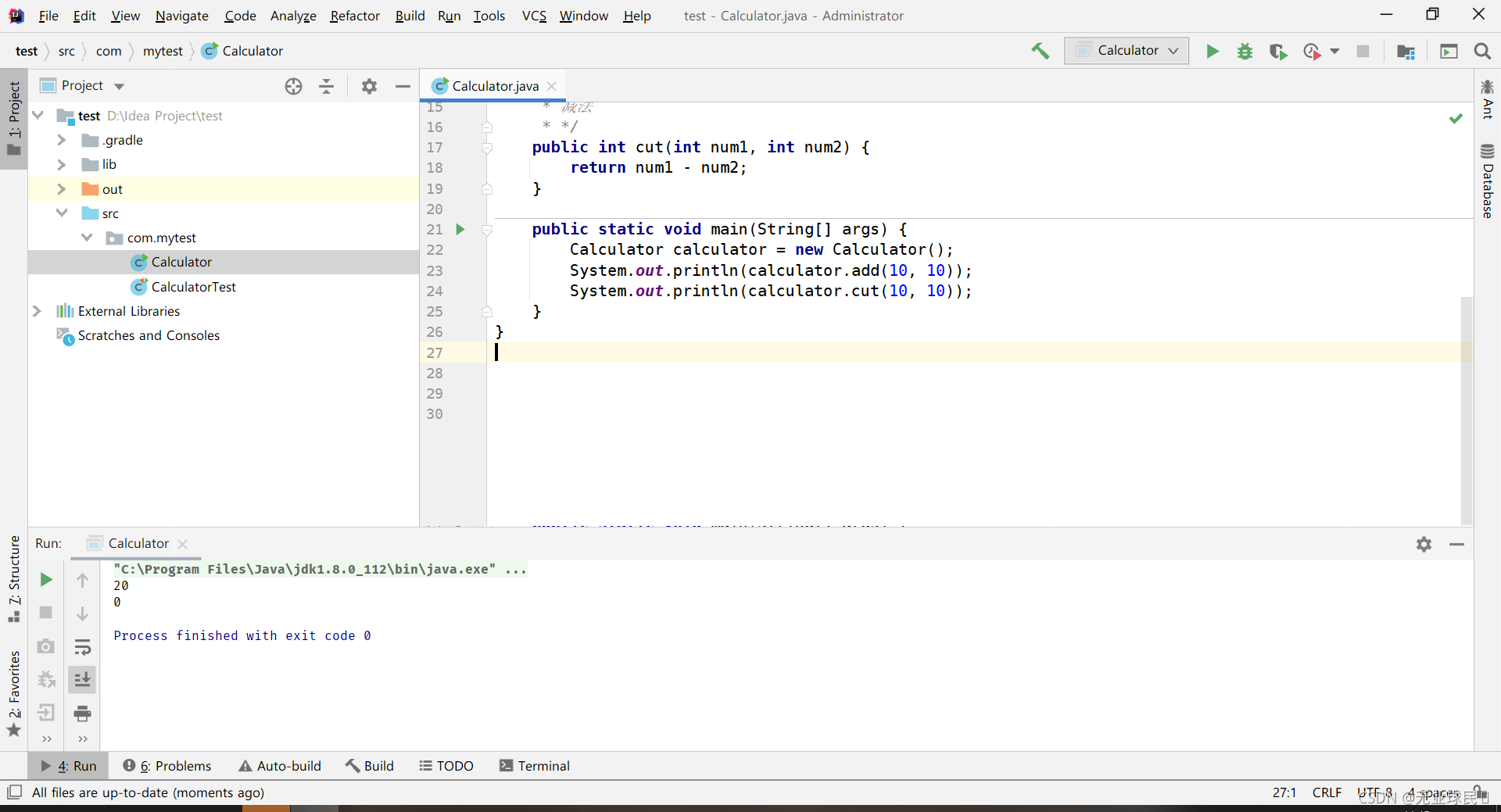Viewport: 1501px width, 812px height.
Task: Click editor vertical scrollbar
Action: click(1467, 410)
